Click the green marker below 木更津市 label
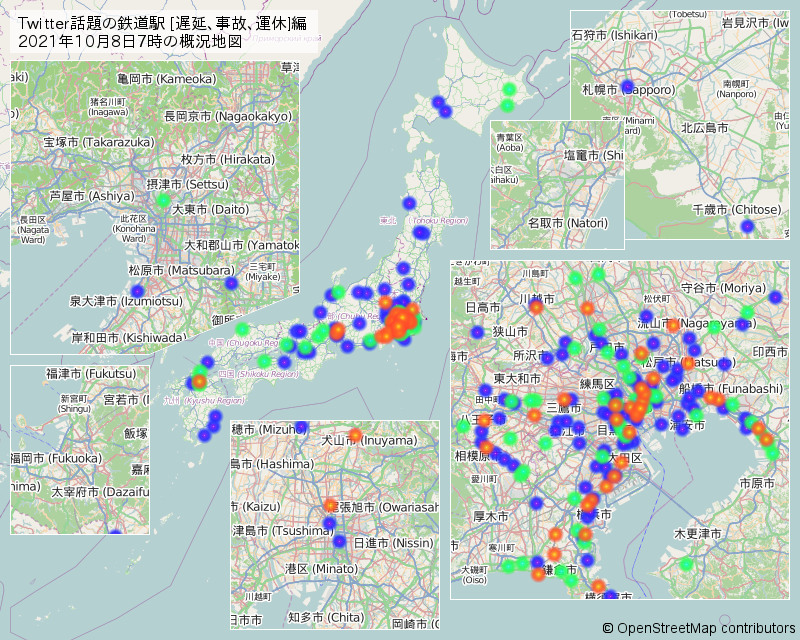The width and height of the screenshot is (800, 640). (686, 564)
